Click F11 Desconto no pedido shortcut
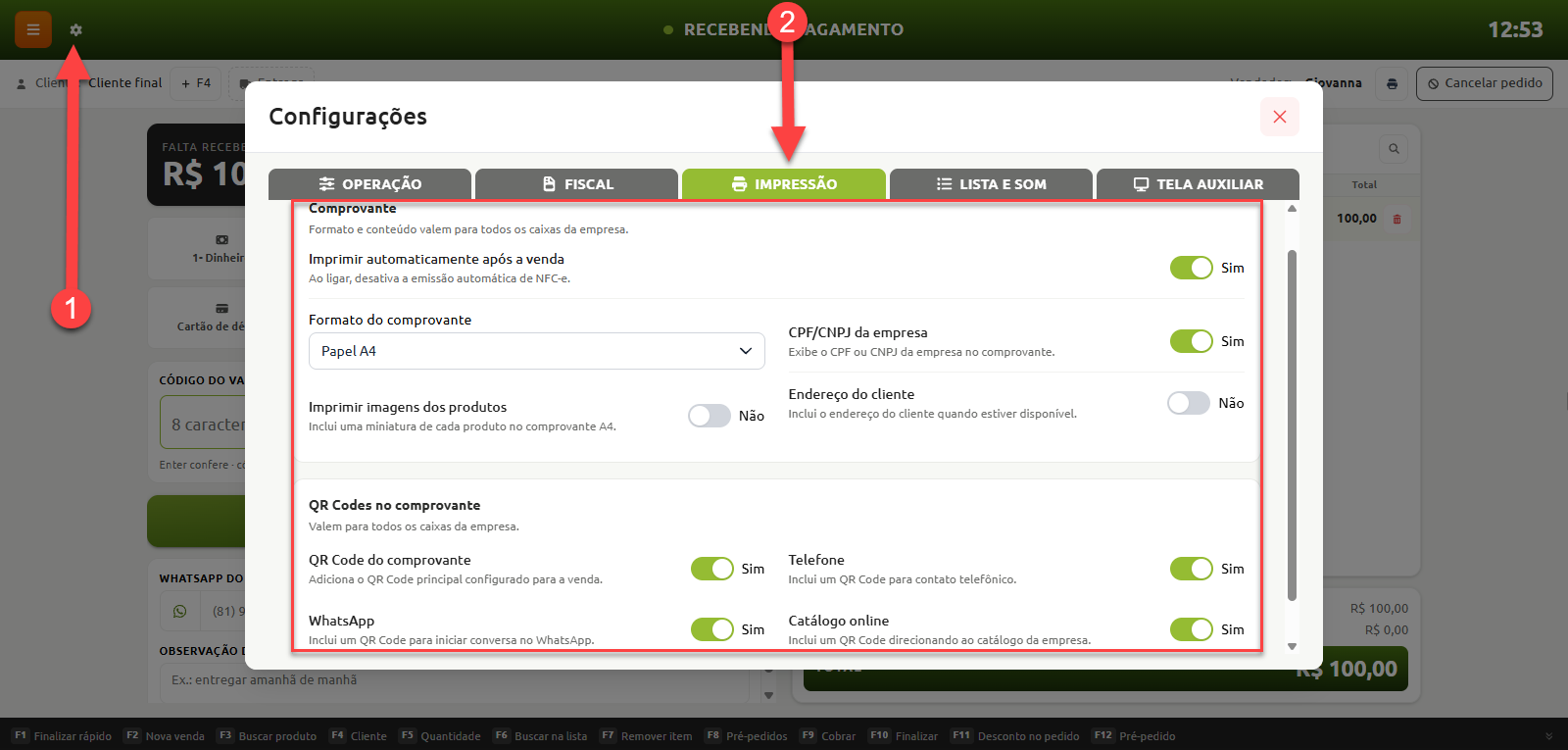Screen dimensions: 1568x750 (1014, 736)
